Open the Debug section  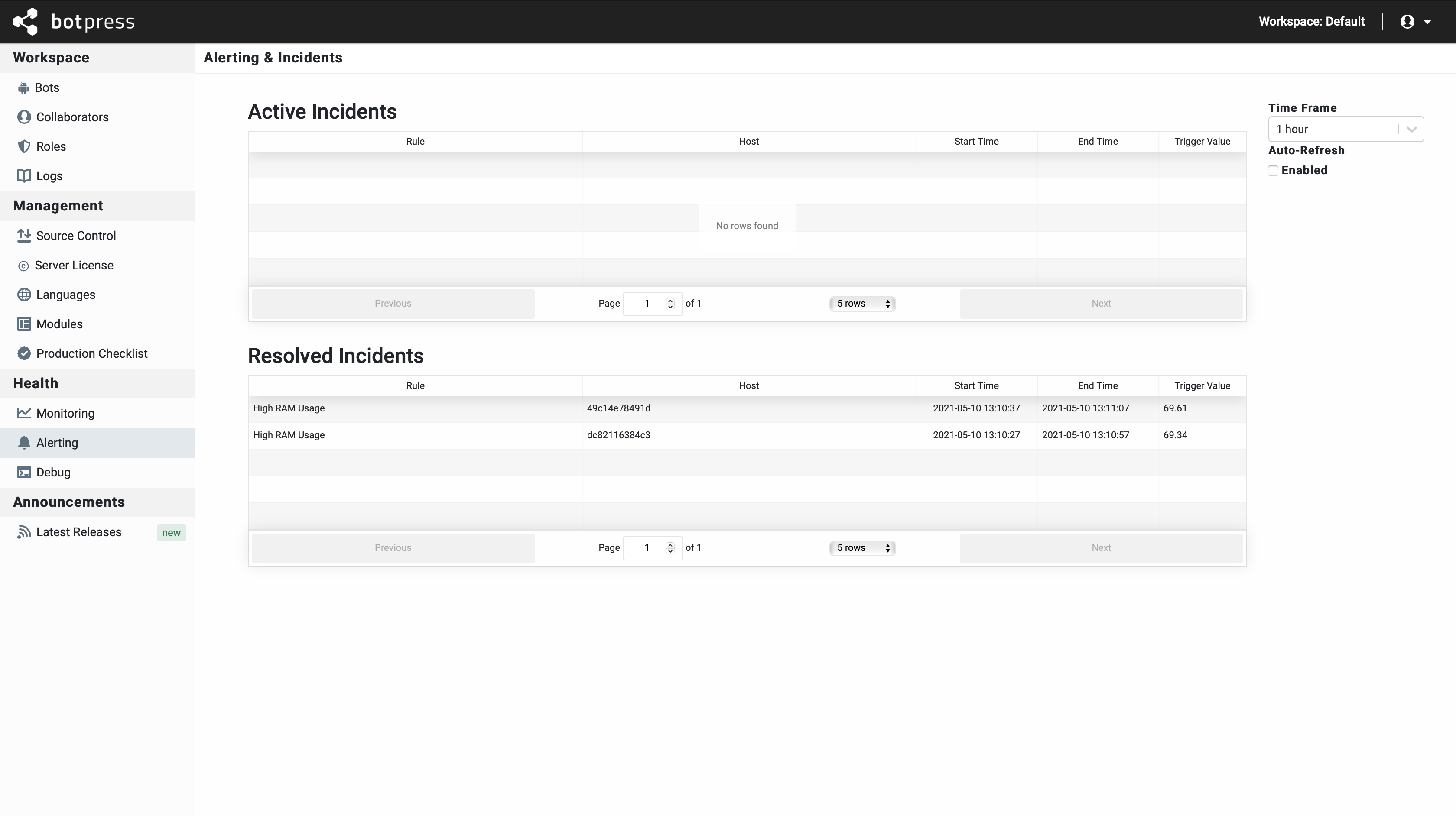pyautogui.click(x=53, y=473)
